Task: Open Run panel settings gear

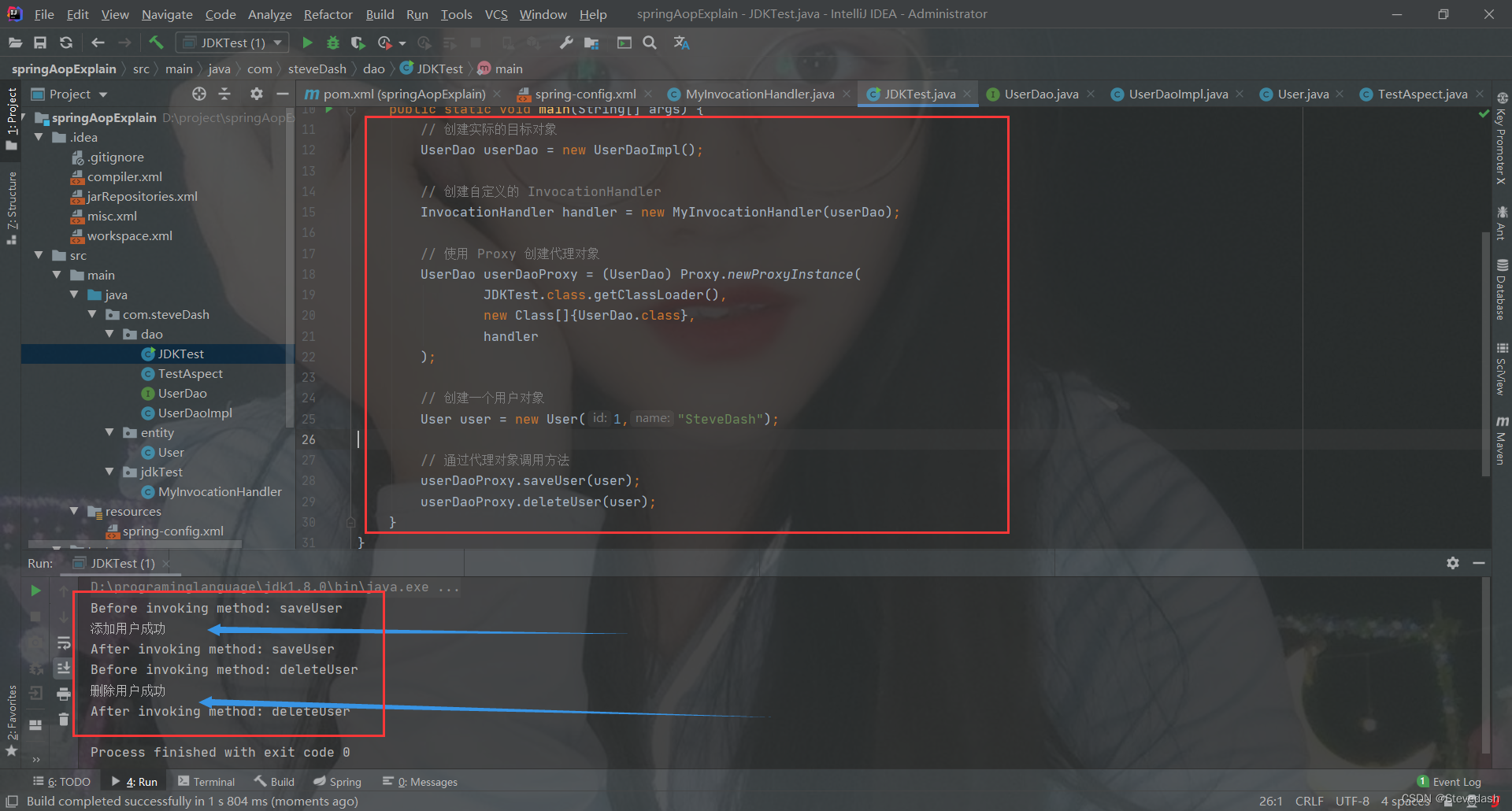Action: pyautogui.click(x=1453, y=563)
